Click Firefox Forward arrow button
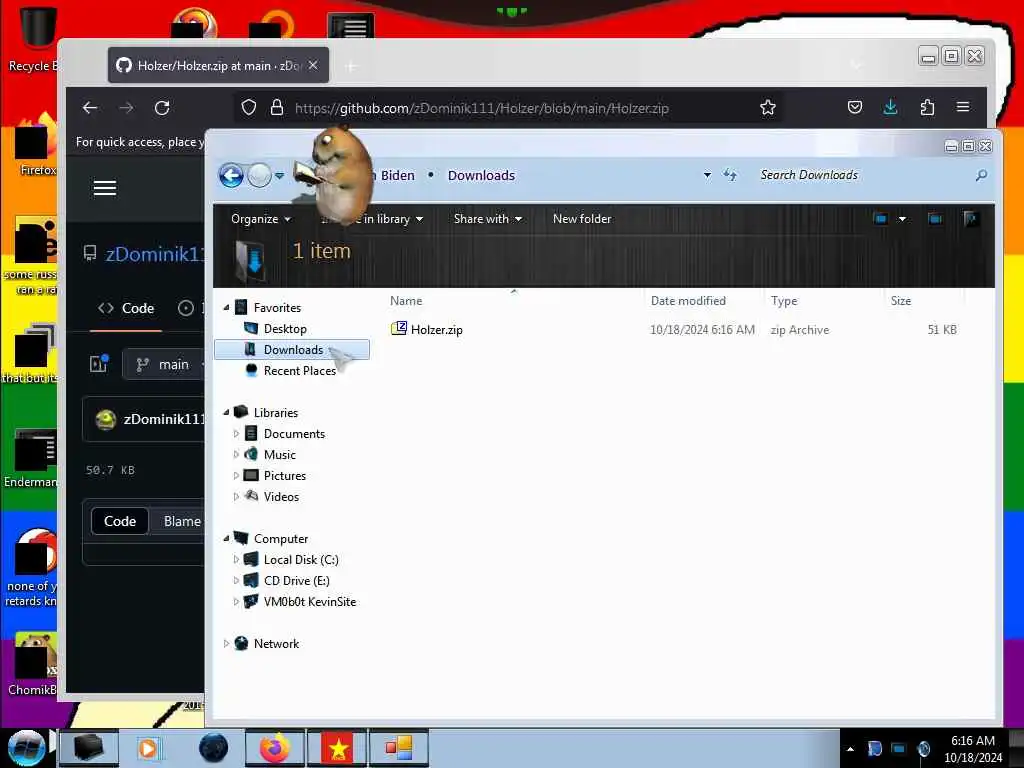 127,108
